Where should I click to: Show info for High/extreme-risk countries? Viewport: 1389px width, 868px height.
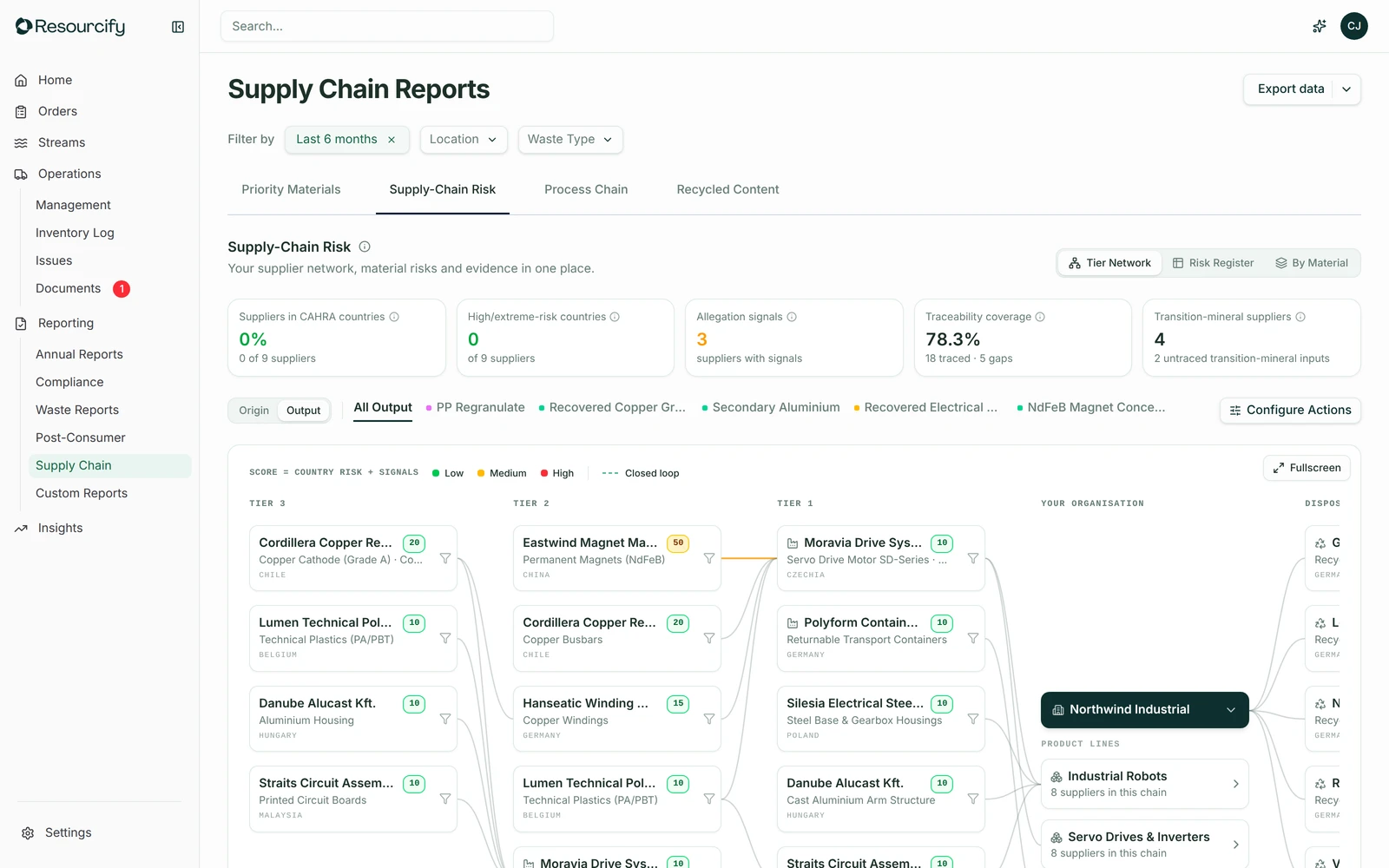click(615, 317)
